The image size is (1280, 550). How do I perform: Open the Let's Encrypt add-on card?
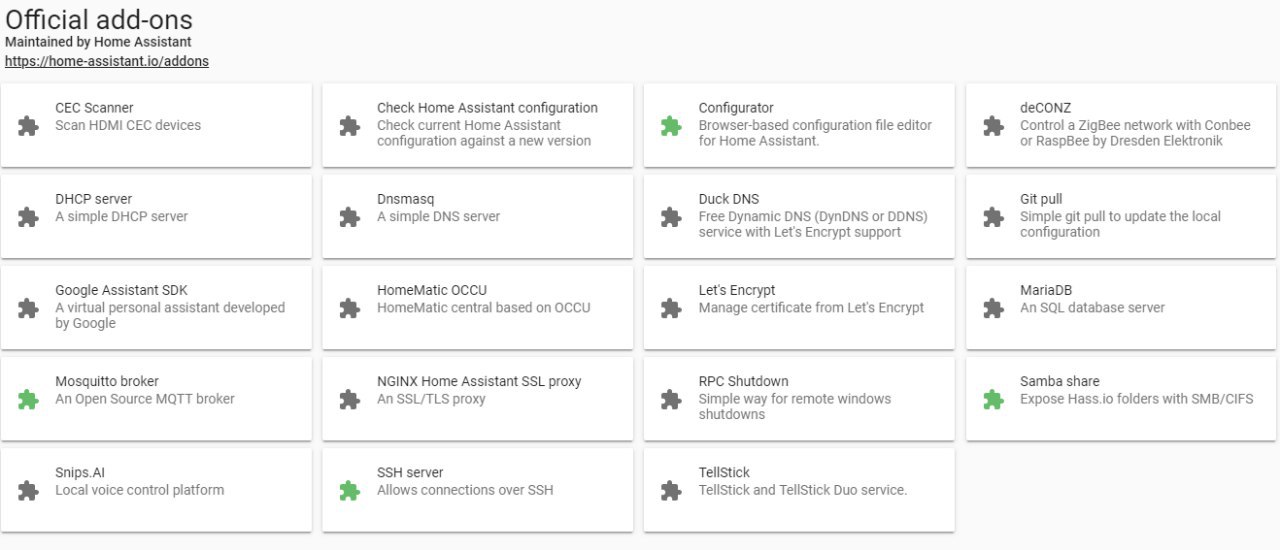799,307
